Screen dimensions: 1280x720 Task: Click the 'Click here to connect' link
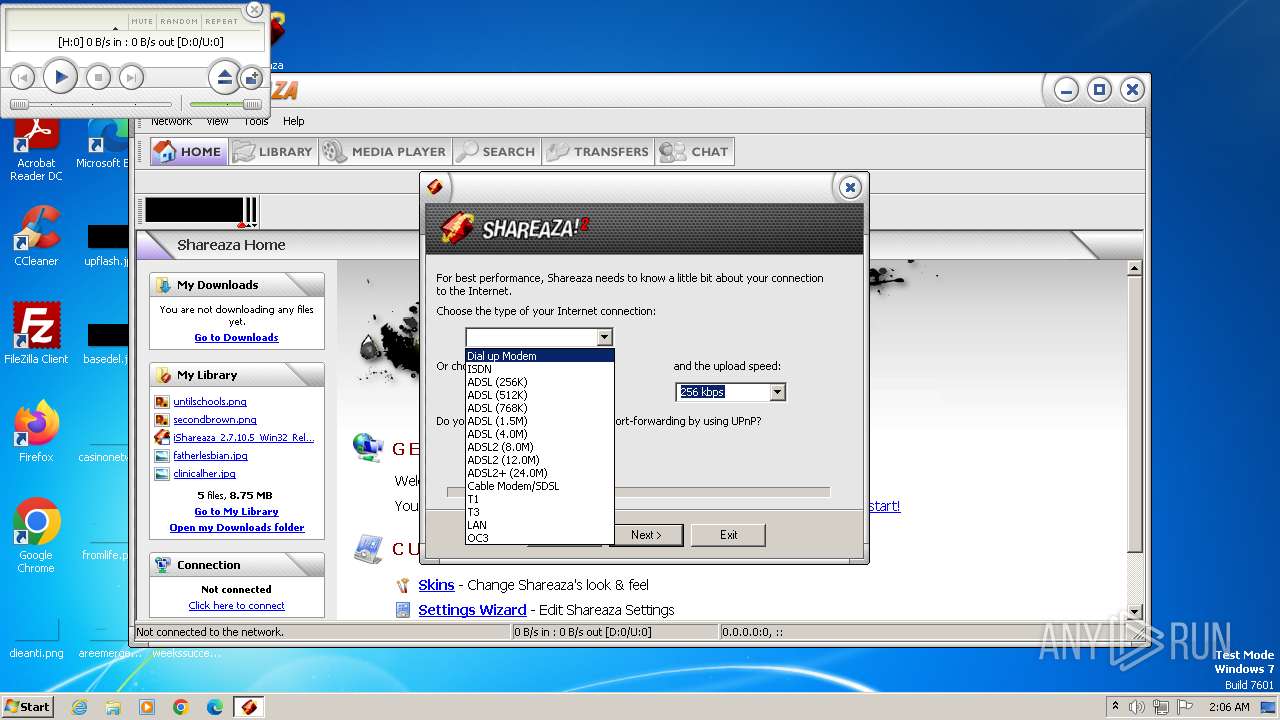coord(236,606)
